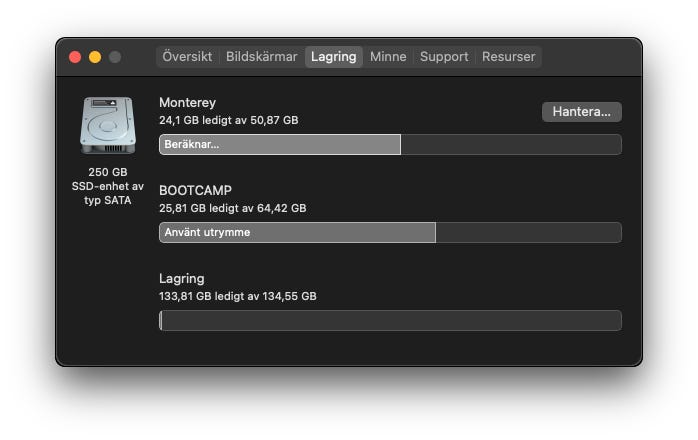Click the 250 GB SSD-enhet label

coord(107,186)
